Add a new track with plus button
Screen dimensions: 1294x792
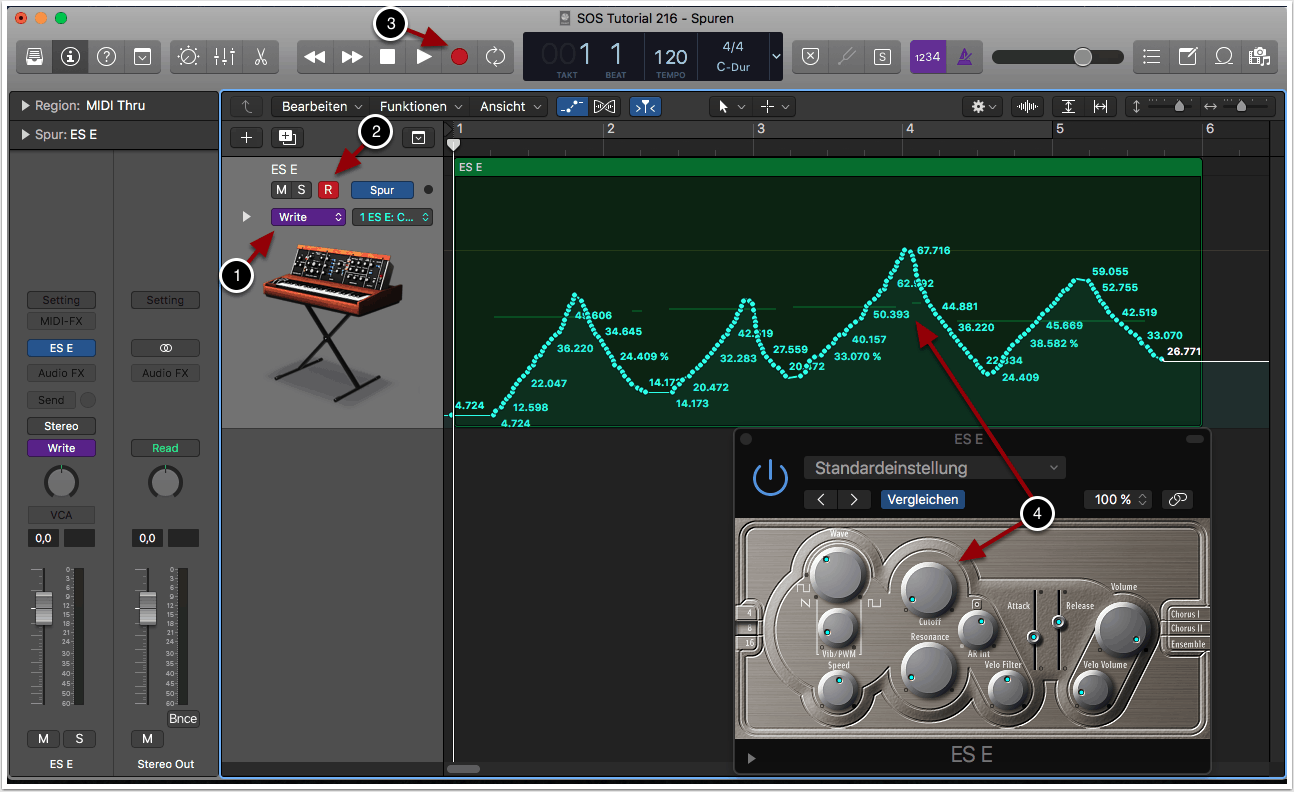pyautogui.click(x=247, y=138)
